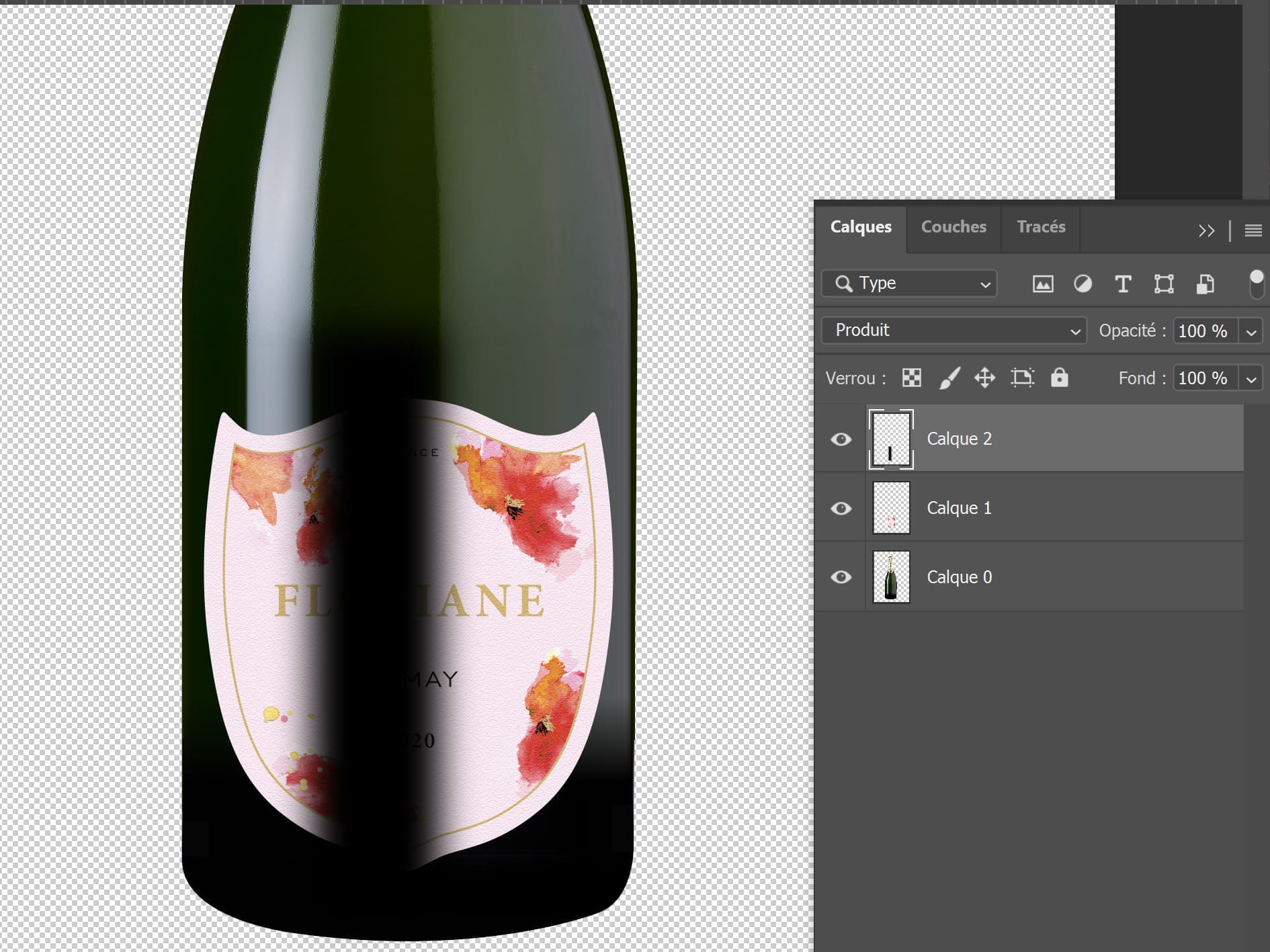
Task: Filter layers by smart object type
Action: [x=1205, y=284]
